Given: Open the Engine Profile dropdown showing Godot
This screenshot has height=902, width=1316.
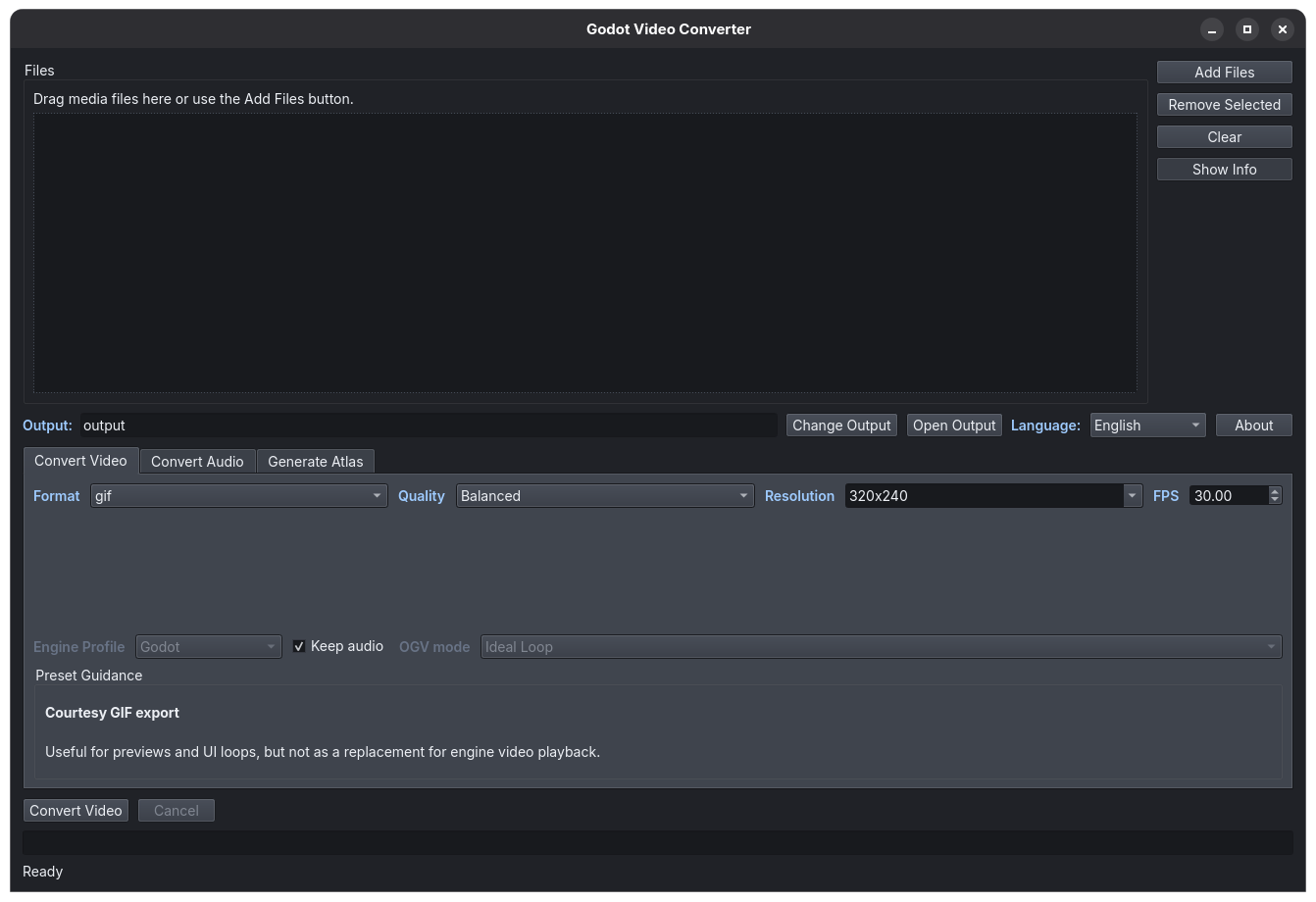Looking at the screenshot, I should pyautogui.click(x=209, y=647).
